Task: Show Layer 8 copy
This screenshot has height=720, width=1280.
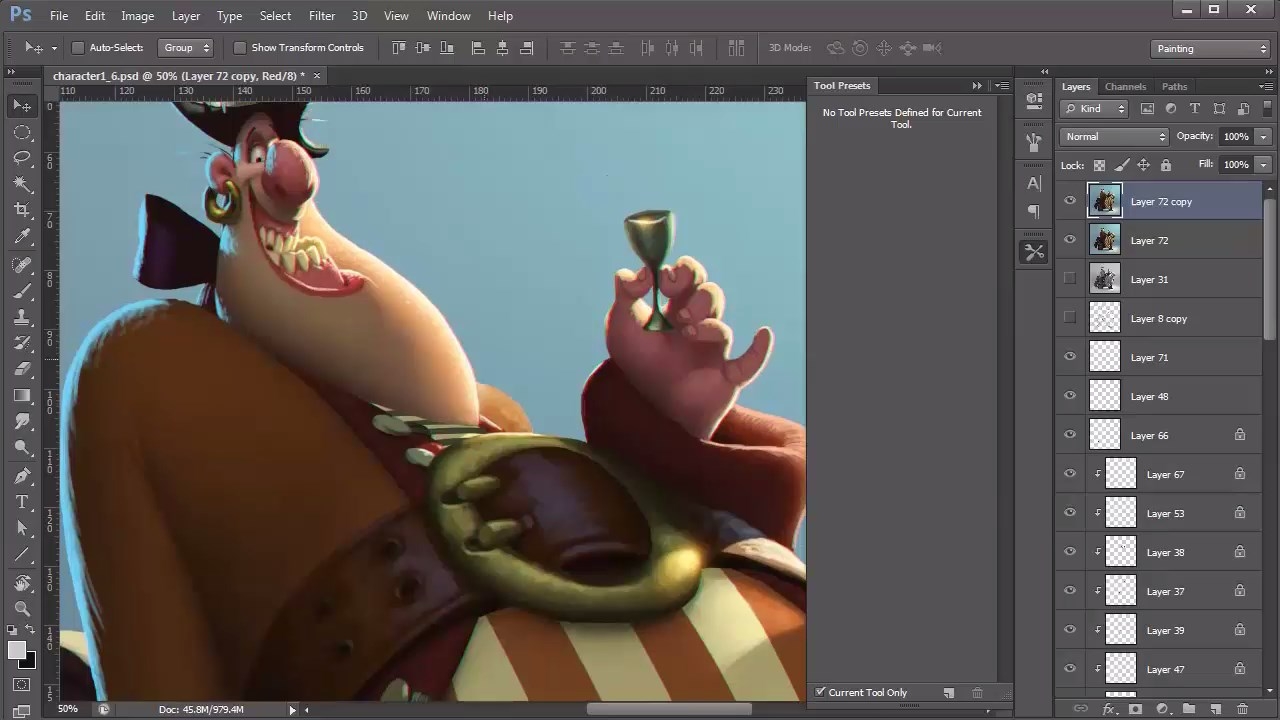Action: coord(1070,318)
